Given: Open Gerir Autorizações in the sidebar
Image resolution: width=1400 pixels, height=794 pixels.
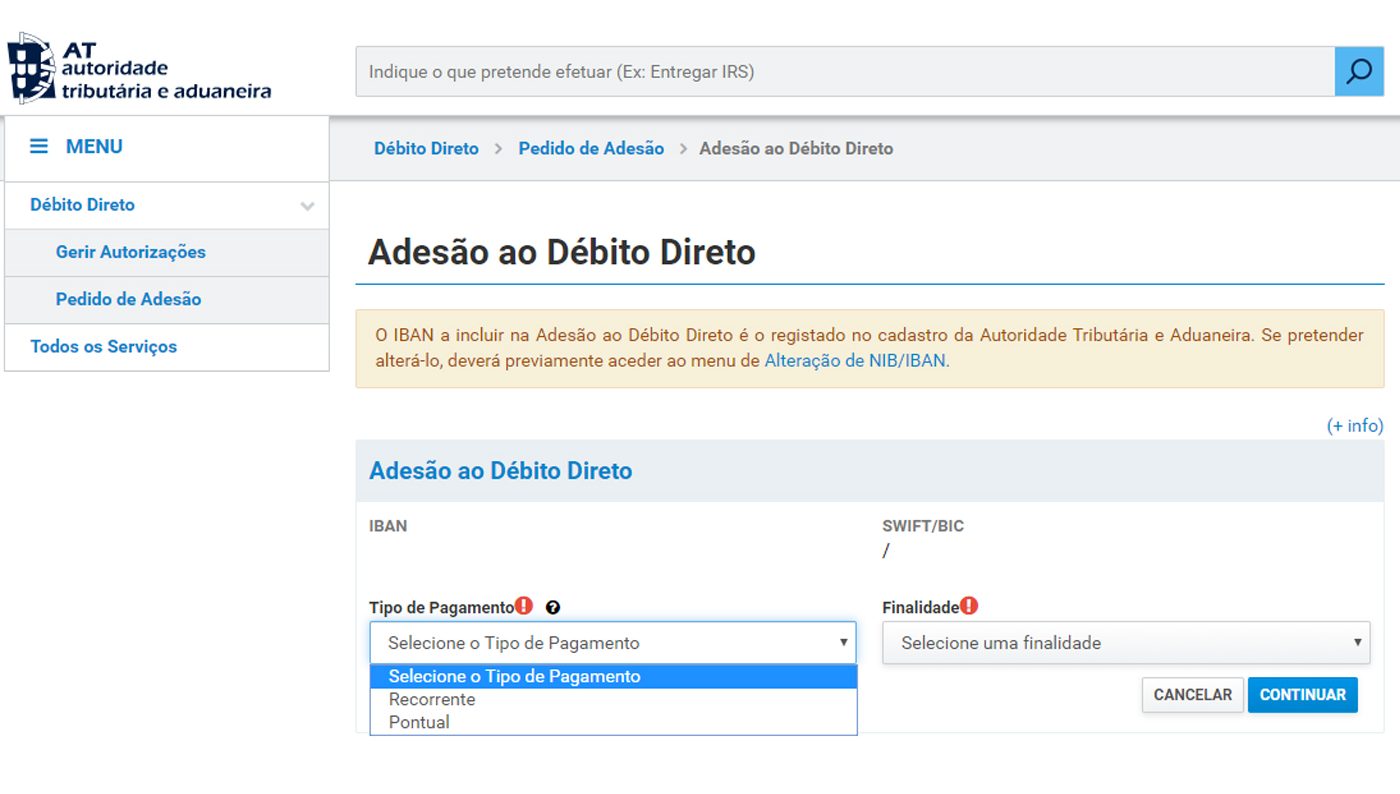Looking at the screenshot, I should coord(131,252).
